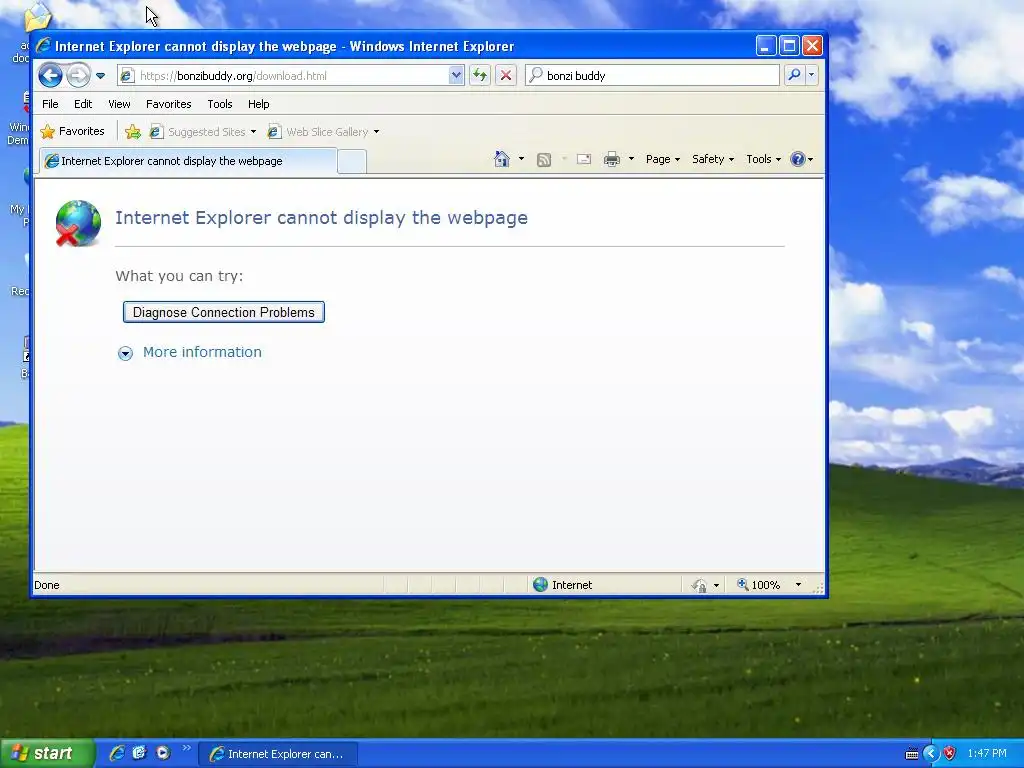Click the 1:47 PM clock
The image size is (1024, 768).
pyautogui.click(x=987, y=754)
